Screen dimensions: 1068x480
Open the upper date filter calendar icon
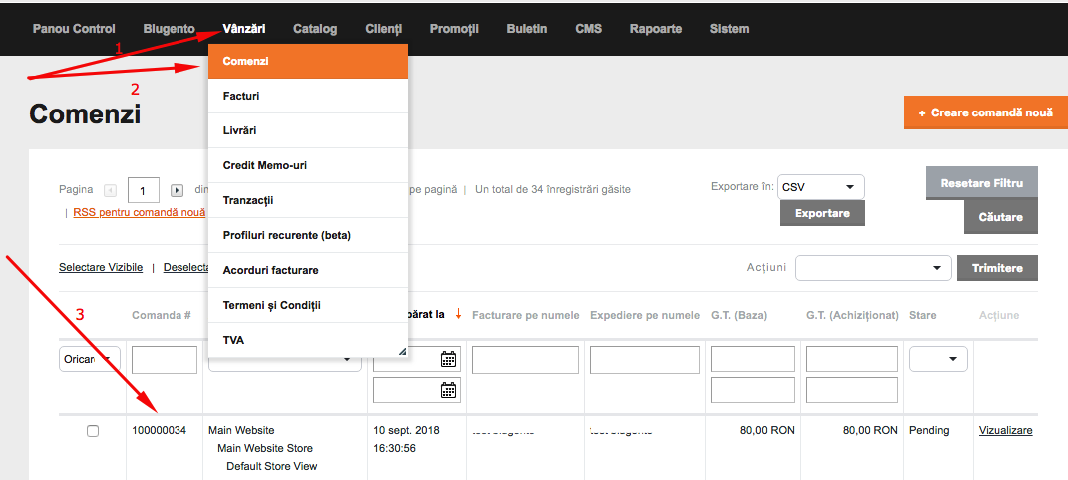(448, 359)
